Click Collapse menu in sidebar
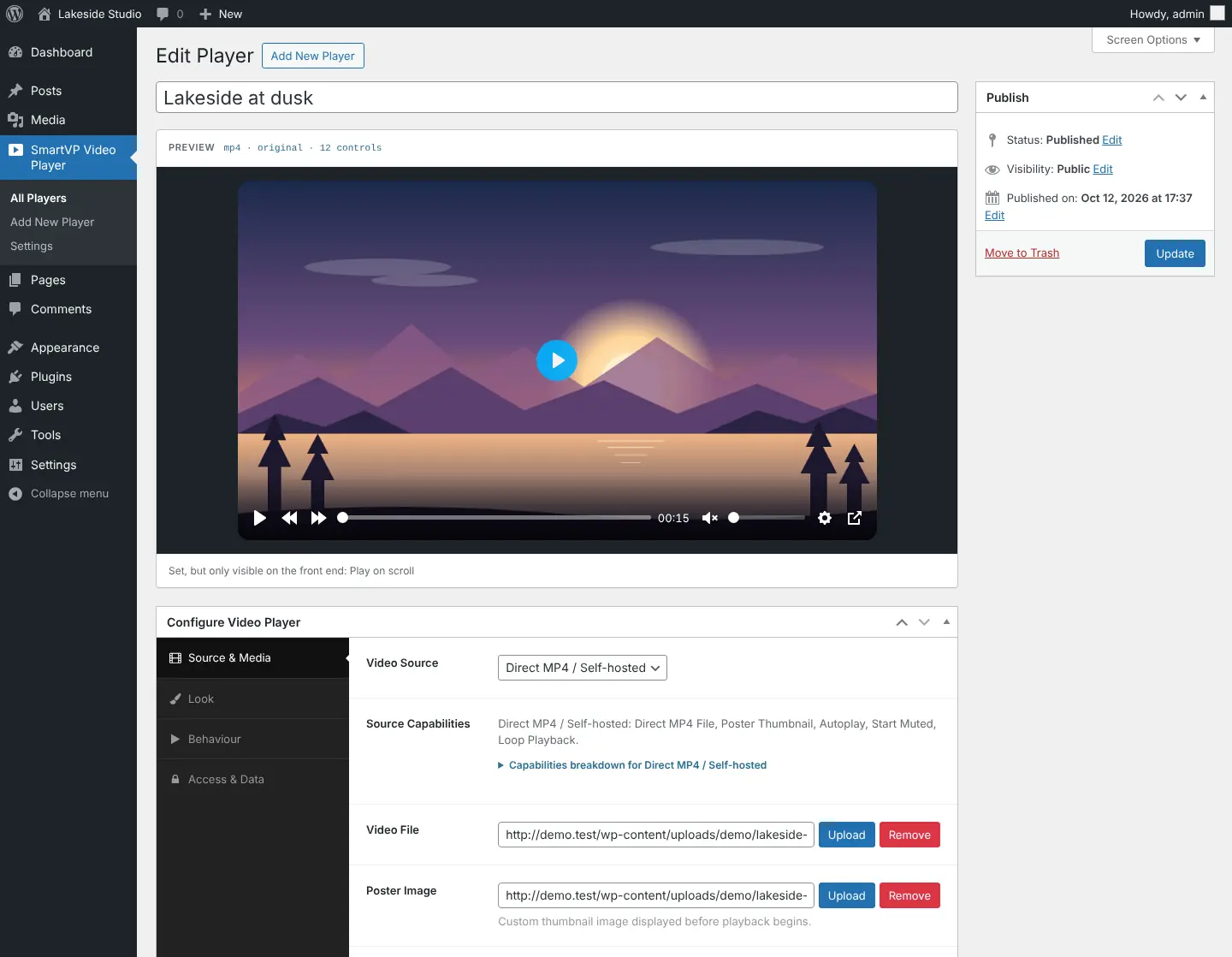Image resolution: width=1232 pixels, height=957 pixels. pos(68,494)
